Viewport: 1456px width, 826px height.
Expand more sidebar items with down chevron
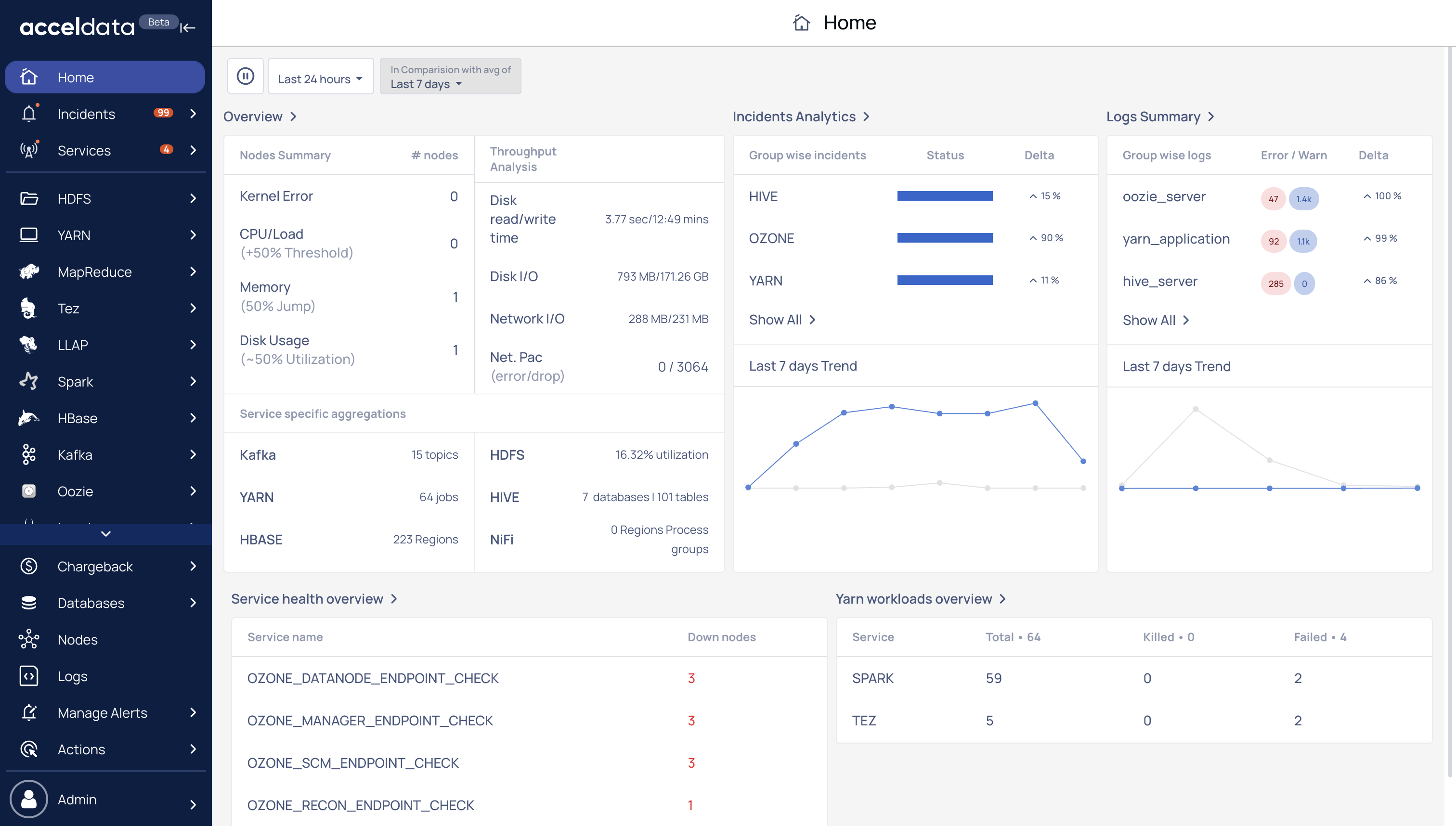105,533
